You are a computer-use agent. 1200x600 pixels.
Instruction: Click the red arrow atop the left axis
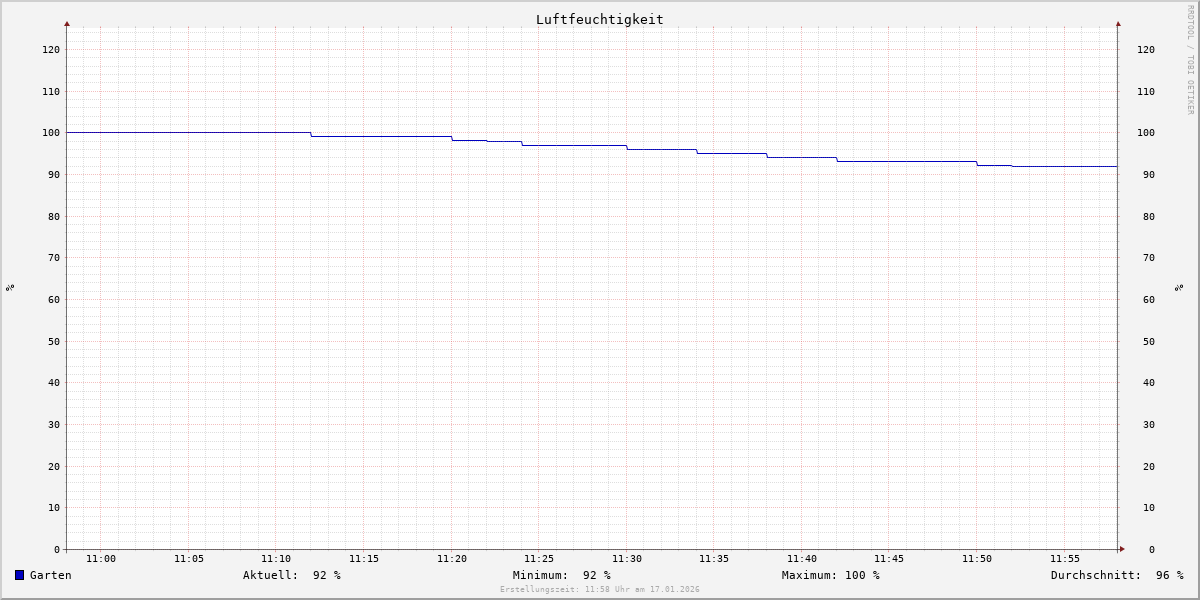point(67,23)
